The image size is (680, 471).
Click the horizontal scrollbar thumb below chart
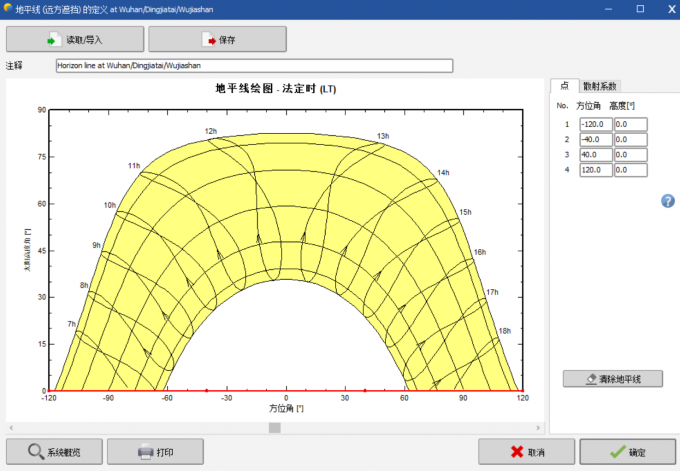click(x=275, y=428)
